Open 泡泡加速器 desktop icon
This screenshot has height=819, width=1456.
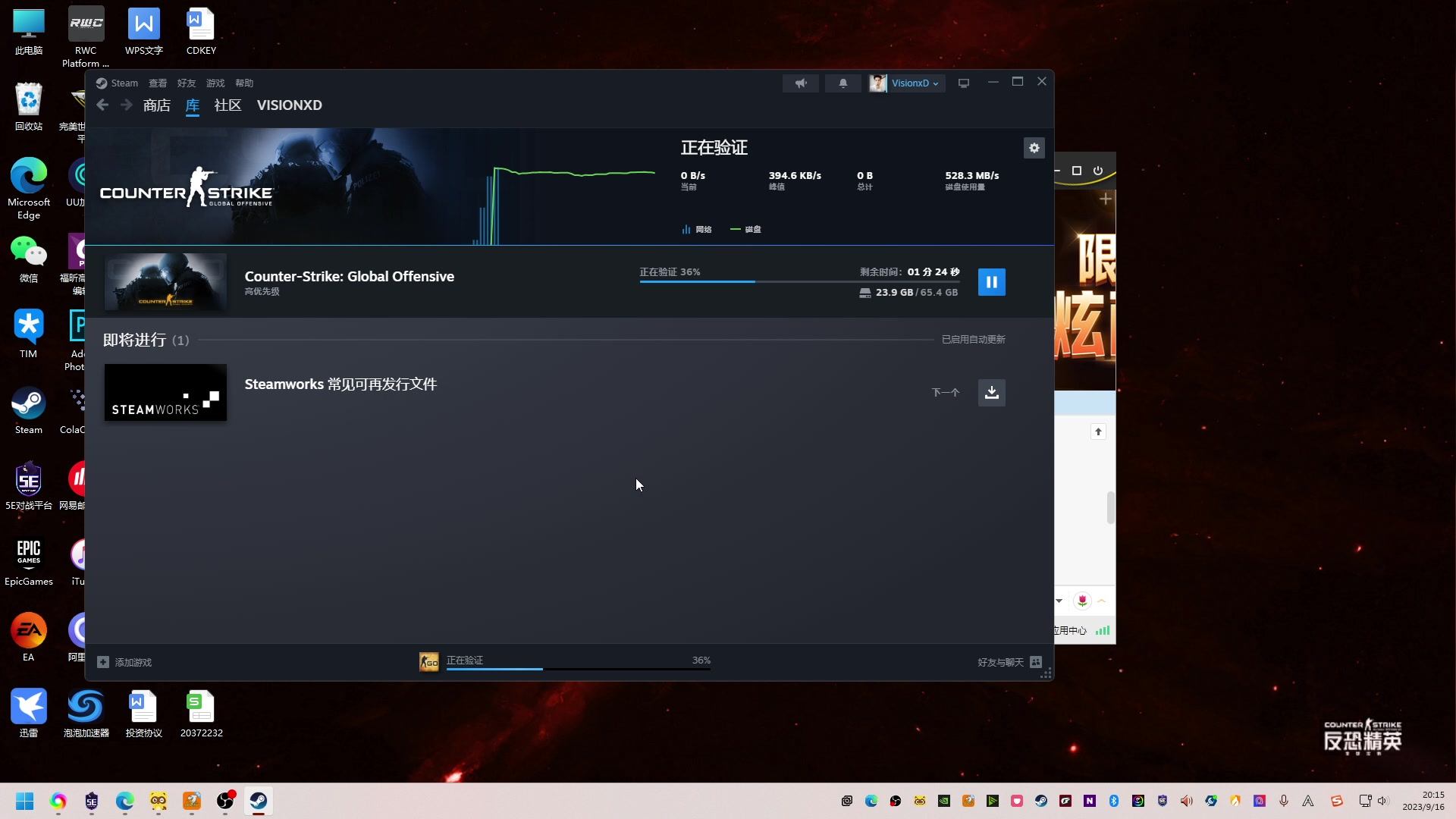pyautogui.click(x=86, y=714)
